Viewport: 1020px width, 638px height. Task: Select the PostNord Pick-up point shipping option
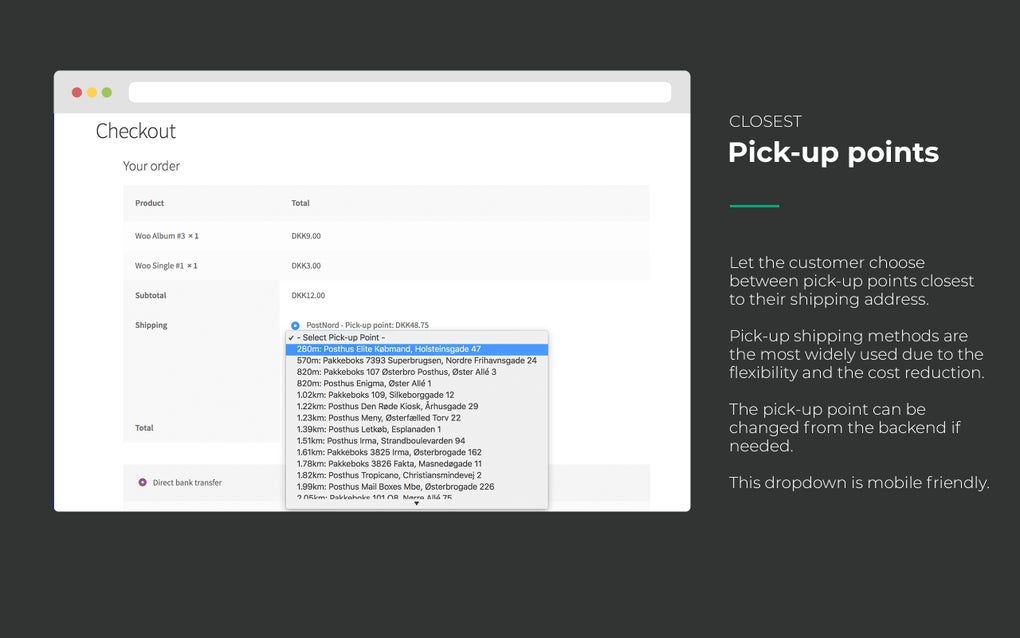(x=294, y=325)
